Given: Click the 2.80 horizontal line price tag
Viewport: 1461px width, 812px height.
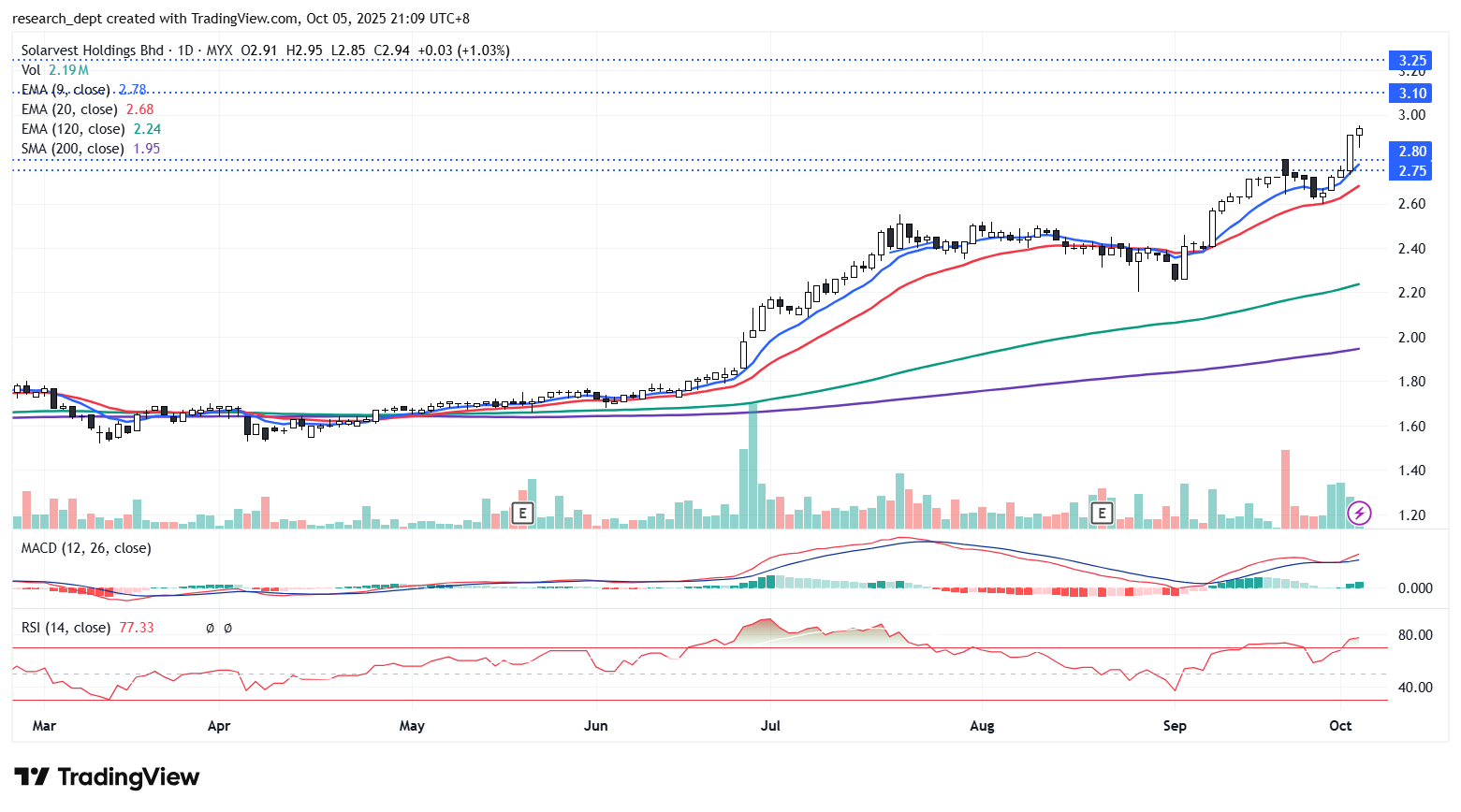Looking at the screenshot, I should tap(1412, 152).
